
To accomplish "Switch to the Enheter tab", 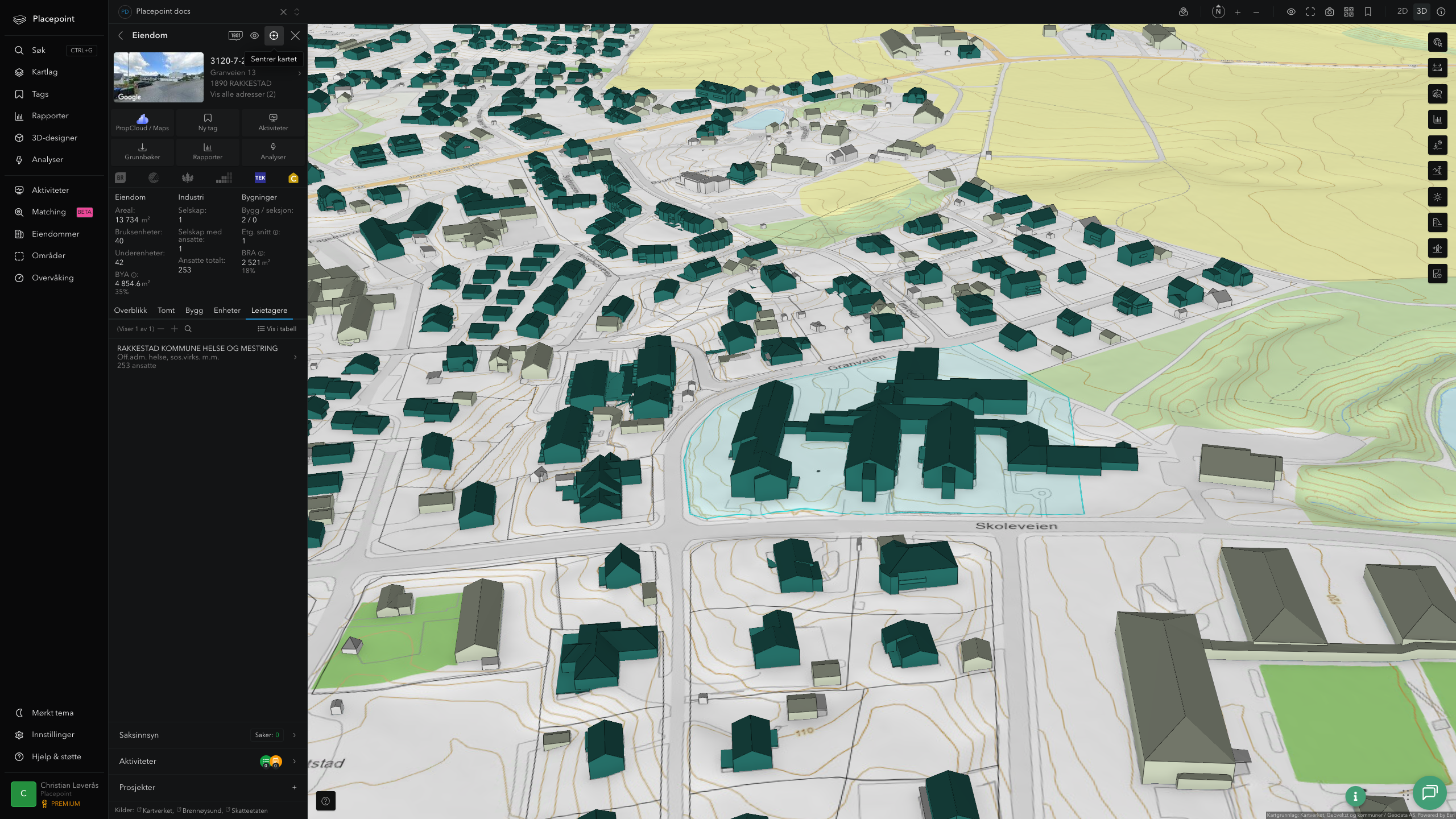I will point(227,311).
